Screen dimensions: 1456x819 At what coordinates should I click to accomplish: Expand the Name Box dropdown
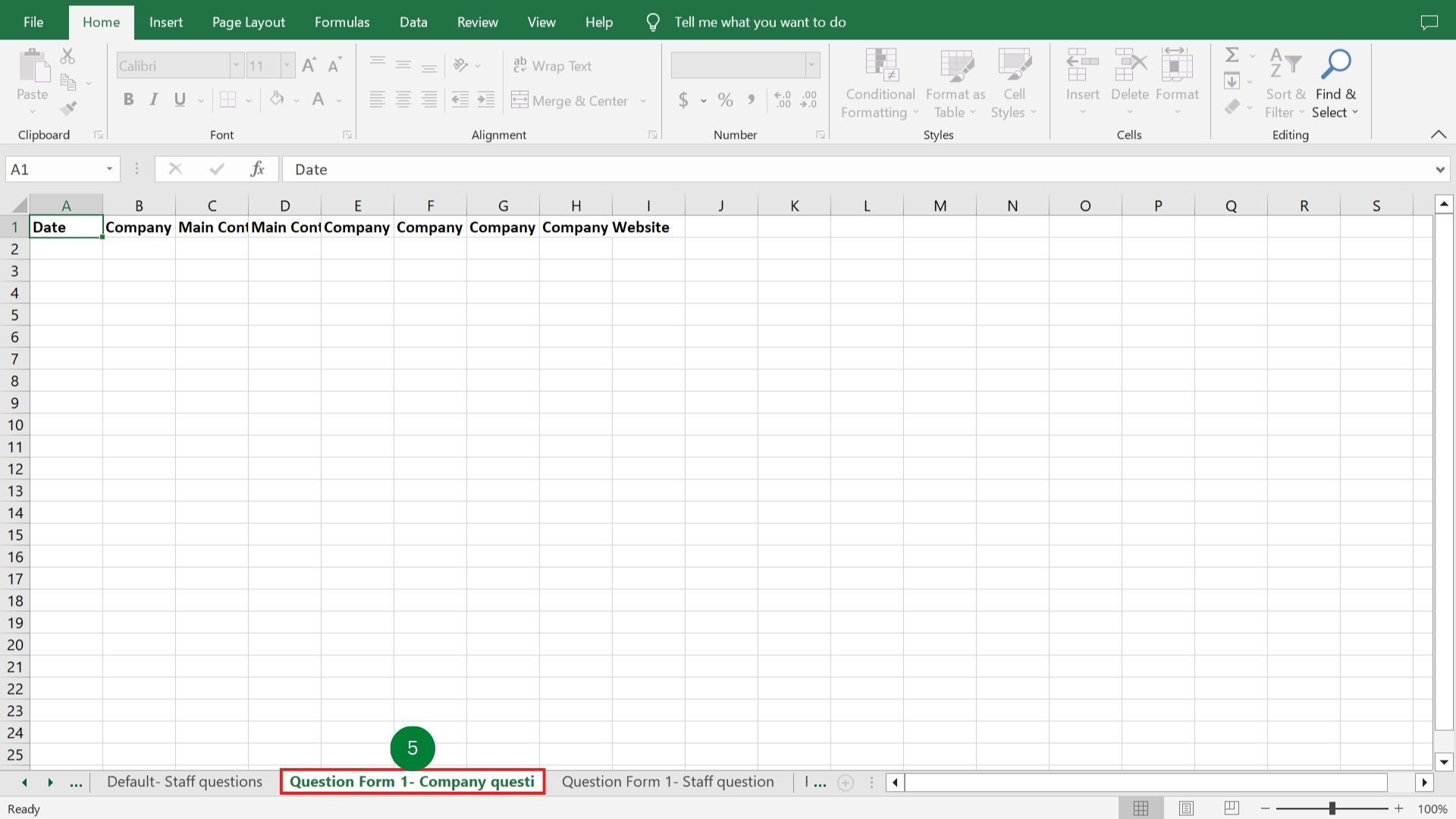(109, 169)
